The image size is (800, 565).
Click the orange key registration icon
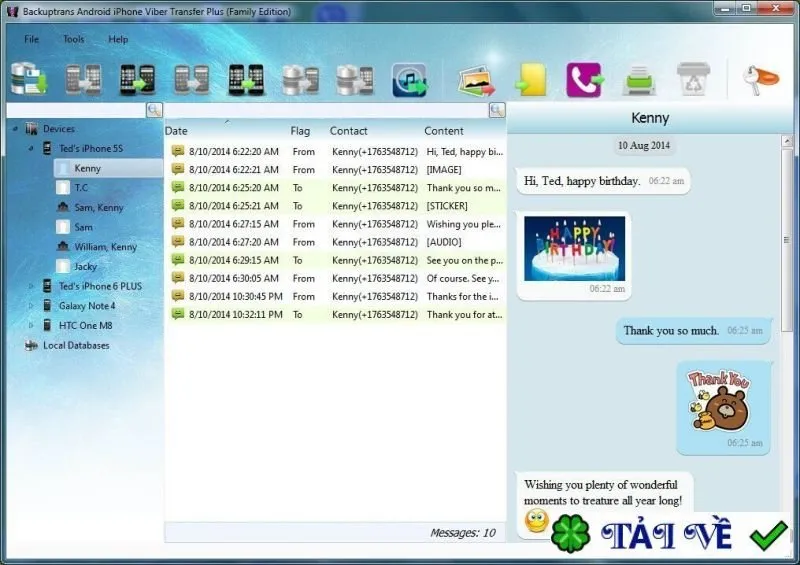760,79
